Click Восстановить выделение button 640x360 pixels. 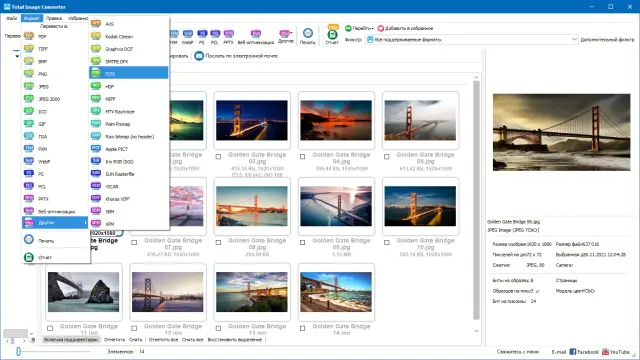pos(235,340)
